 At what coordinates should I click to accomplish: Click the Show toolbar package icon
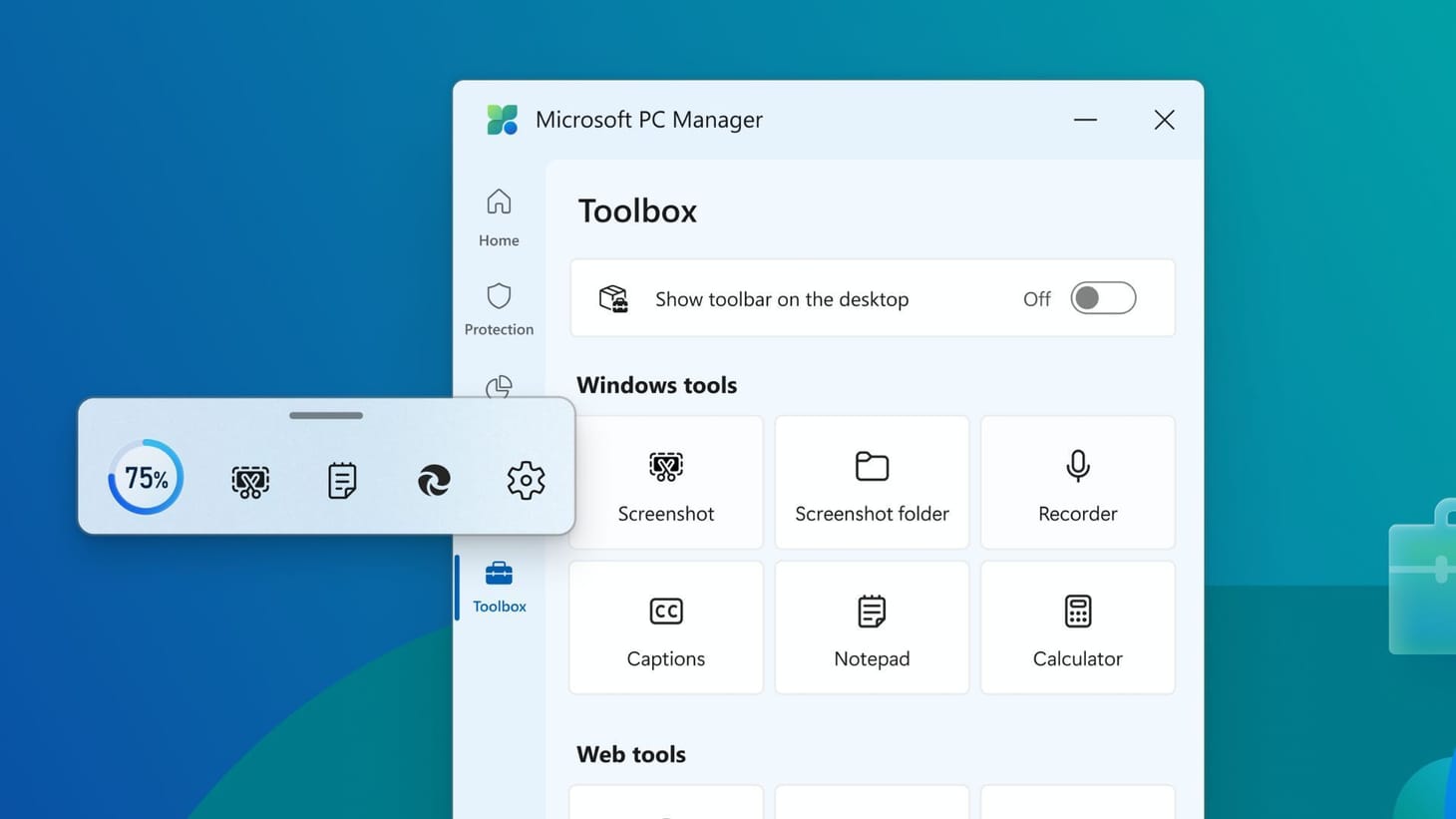(x=614, y=298)
